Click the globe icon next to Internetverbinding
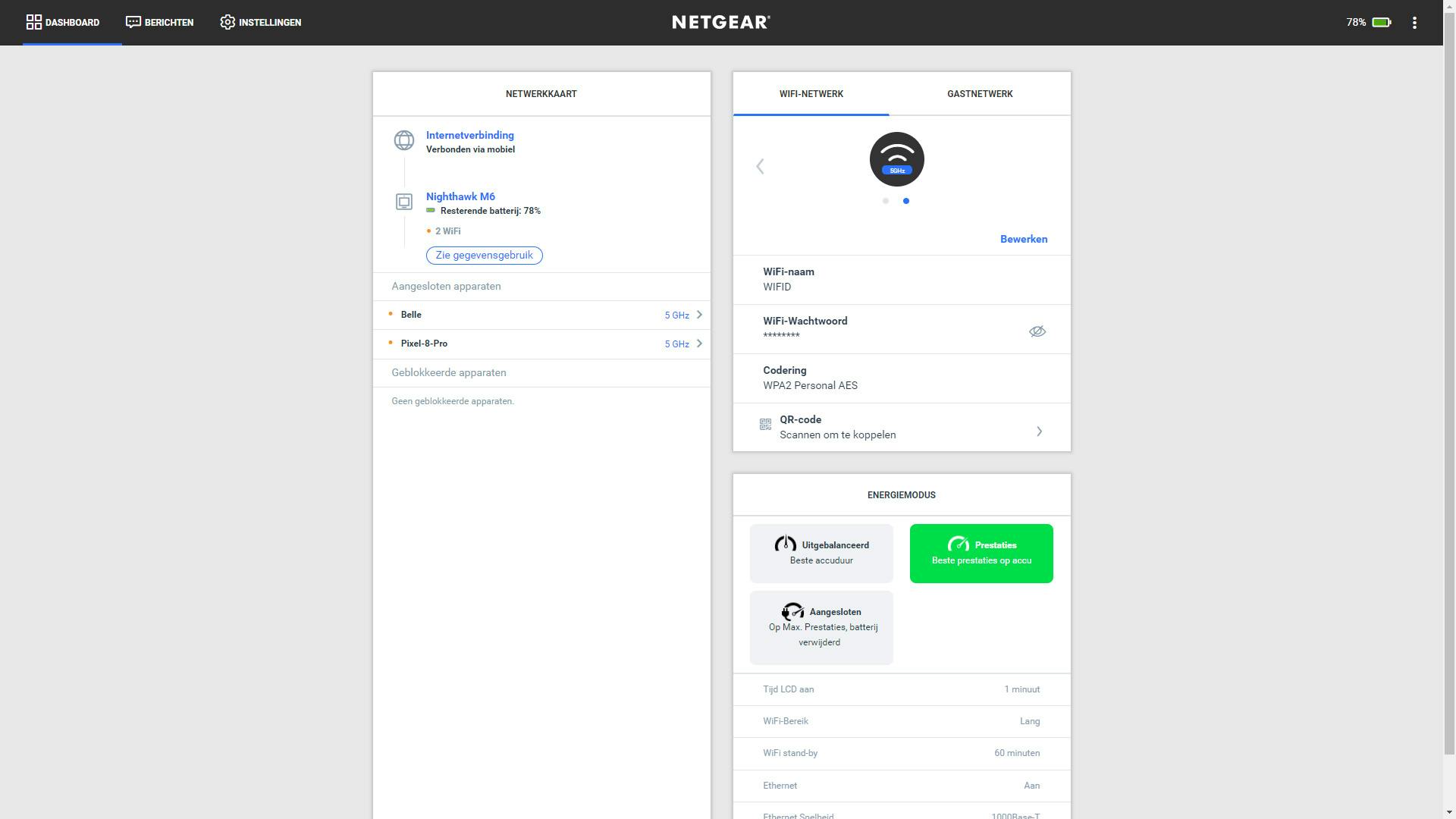 click(x=403, y=140)
